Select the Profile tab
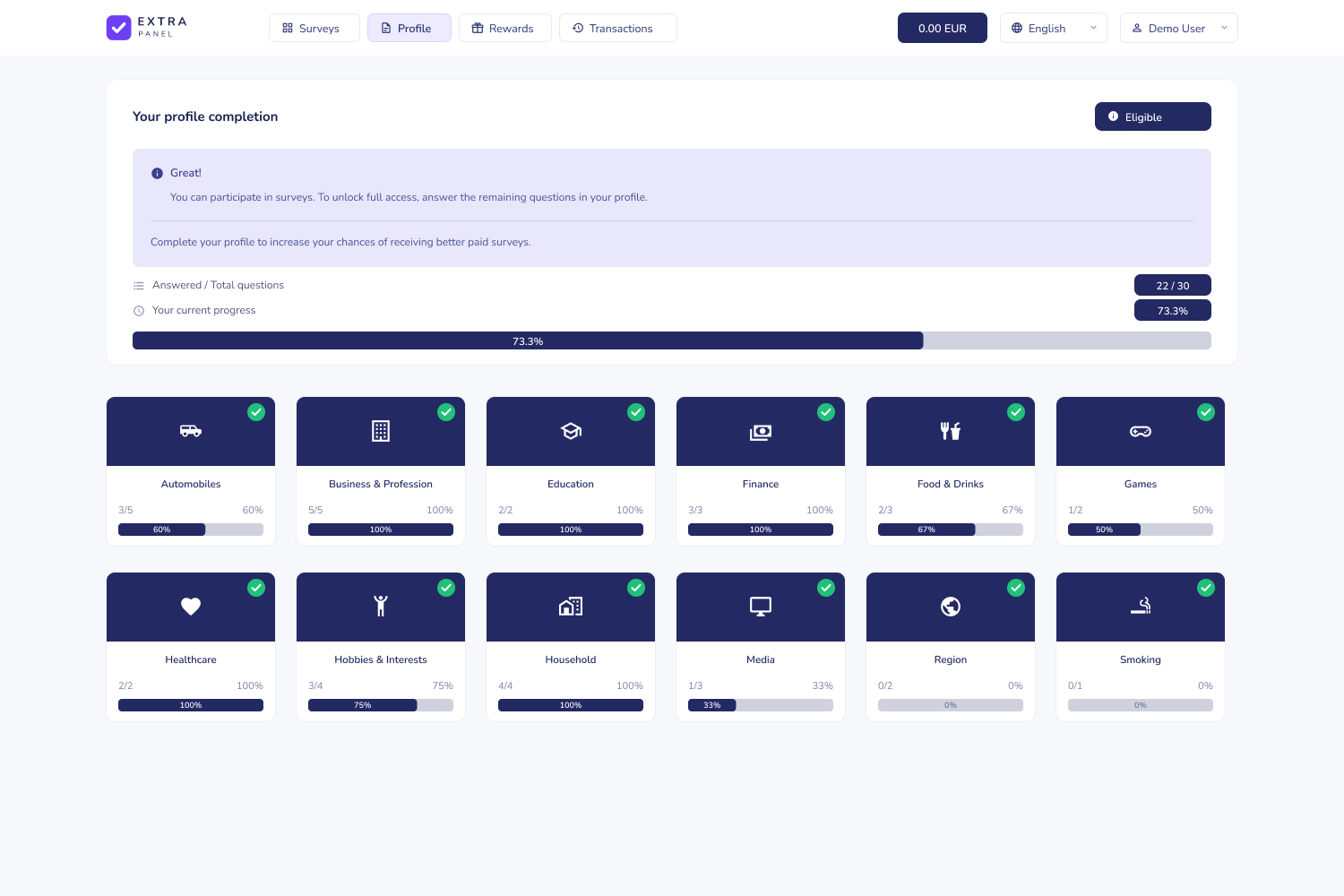This screenshot has width=1344, height=896. 409,28
